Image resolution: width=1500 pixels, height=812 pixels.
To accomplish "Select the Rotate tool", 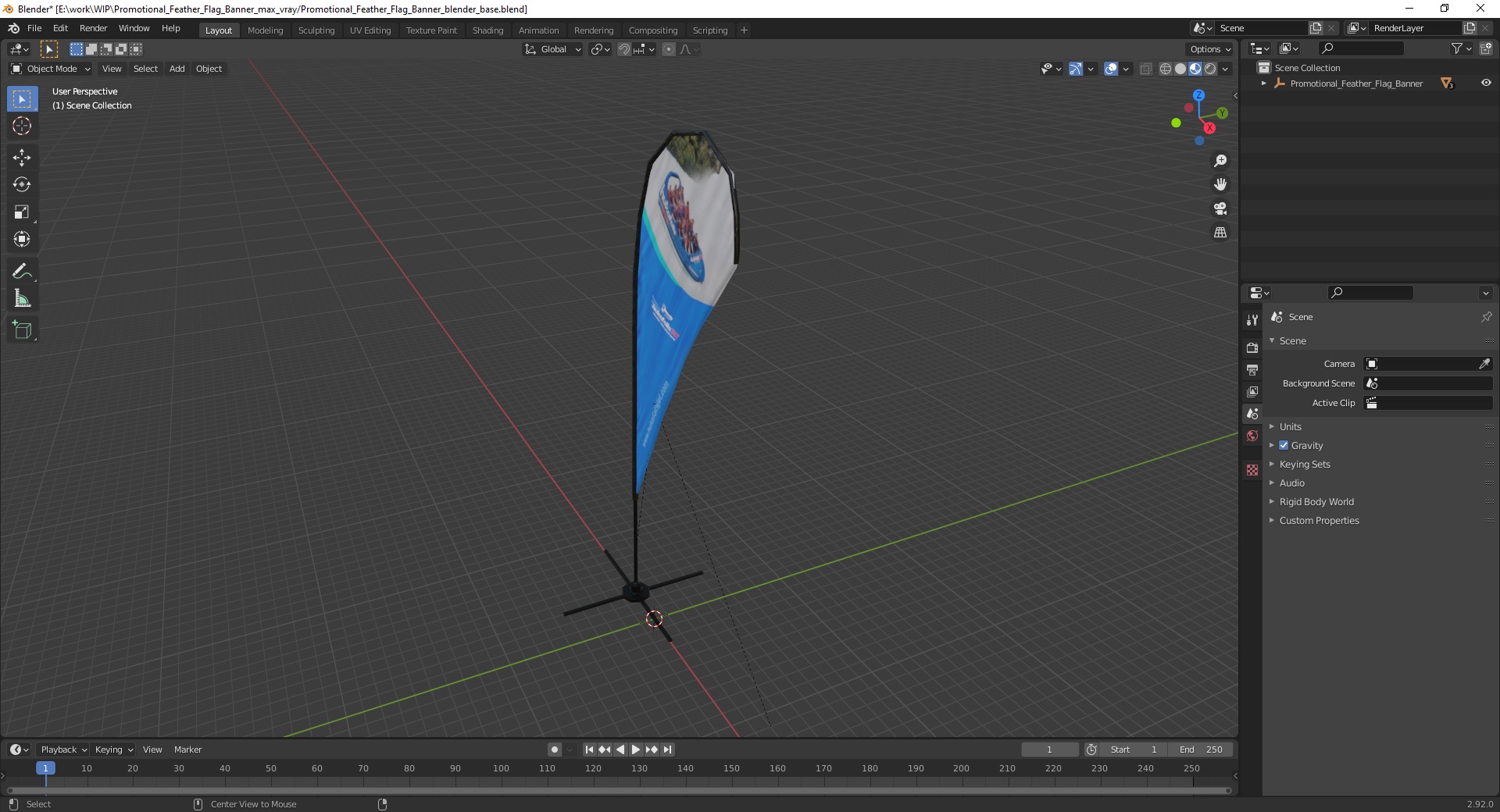I will (x=22, y=185).
